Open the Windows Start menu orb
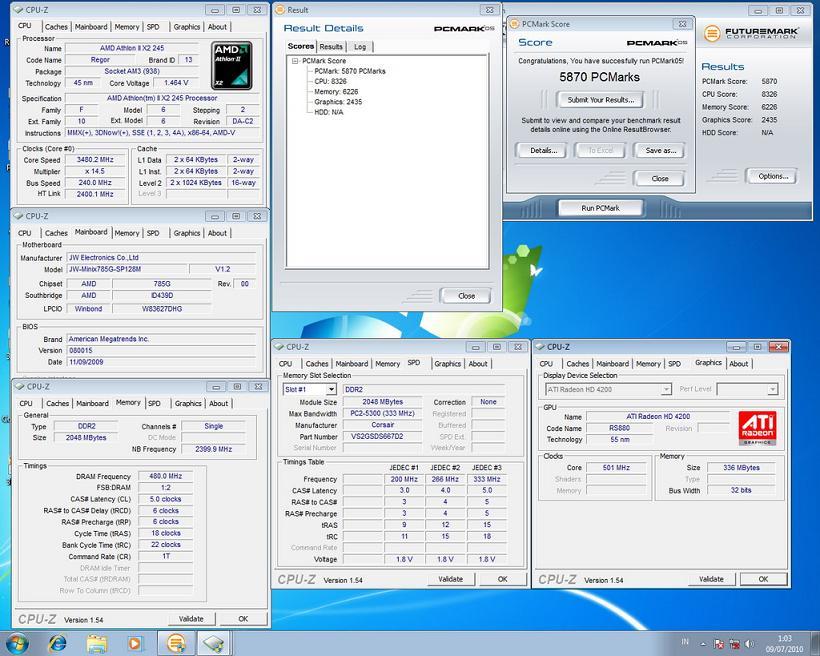This screenshot has width=820, height=656. coord(17,643)
